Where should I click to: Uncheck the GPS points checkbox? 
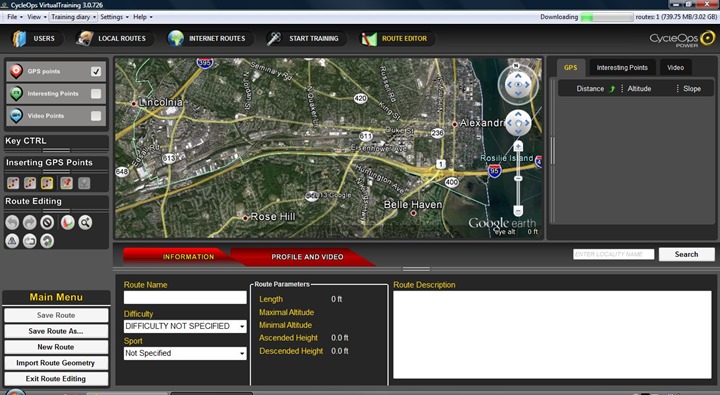[x=96, y=71]
